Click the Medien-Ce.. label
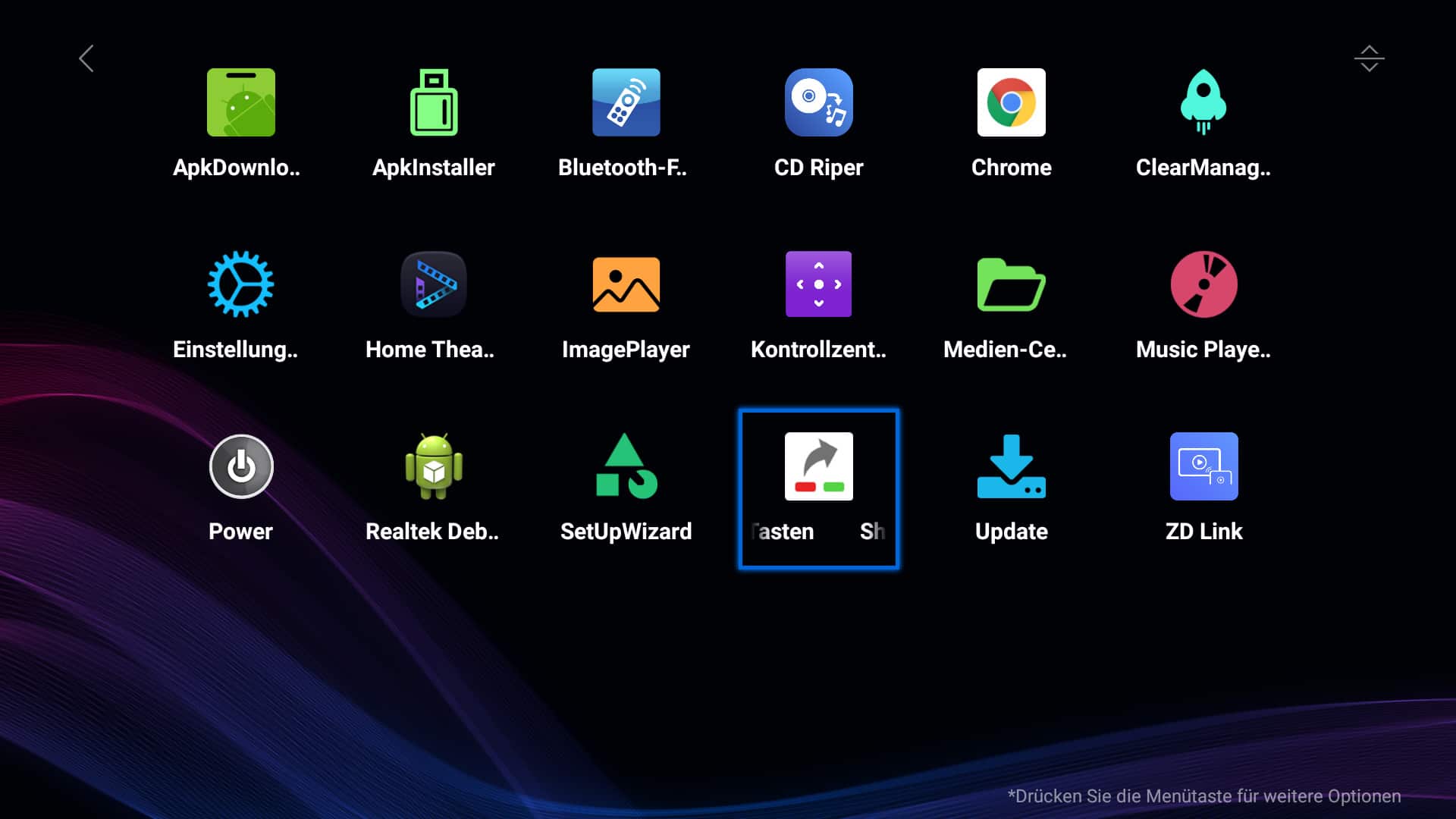This screenshot has width=1456, height=819. tap(1005, 350)
